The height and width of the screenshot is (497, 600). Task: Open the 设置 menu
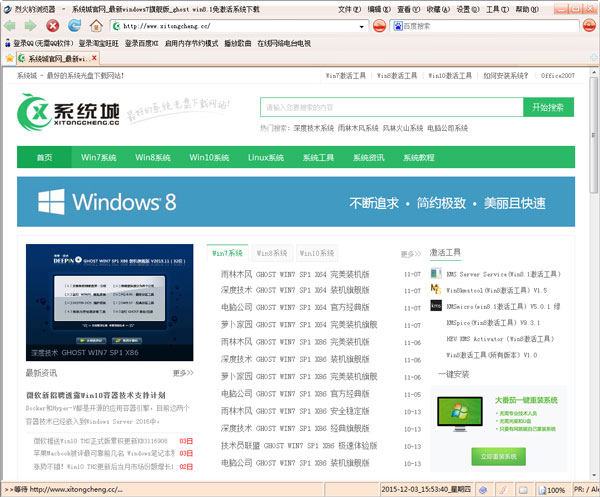coord(468,9)
